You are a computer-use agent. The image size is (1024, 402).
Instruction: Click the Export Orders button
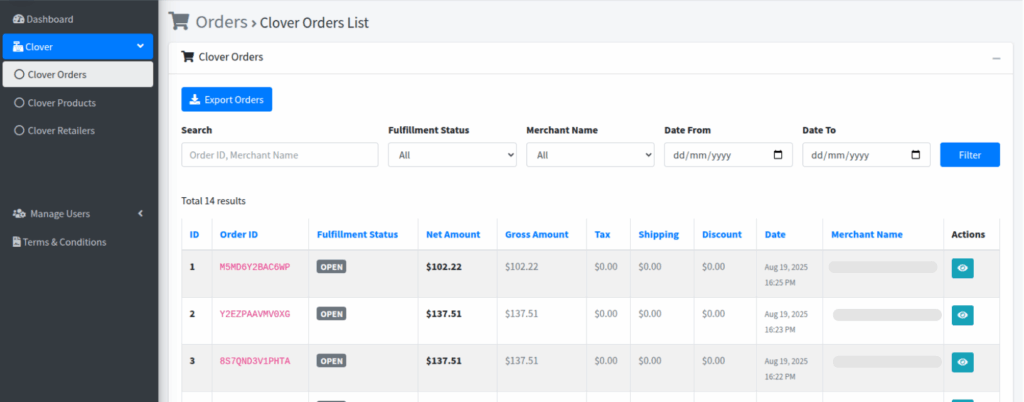(227, 99)
